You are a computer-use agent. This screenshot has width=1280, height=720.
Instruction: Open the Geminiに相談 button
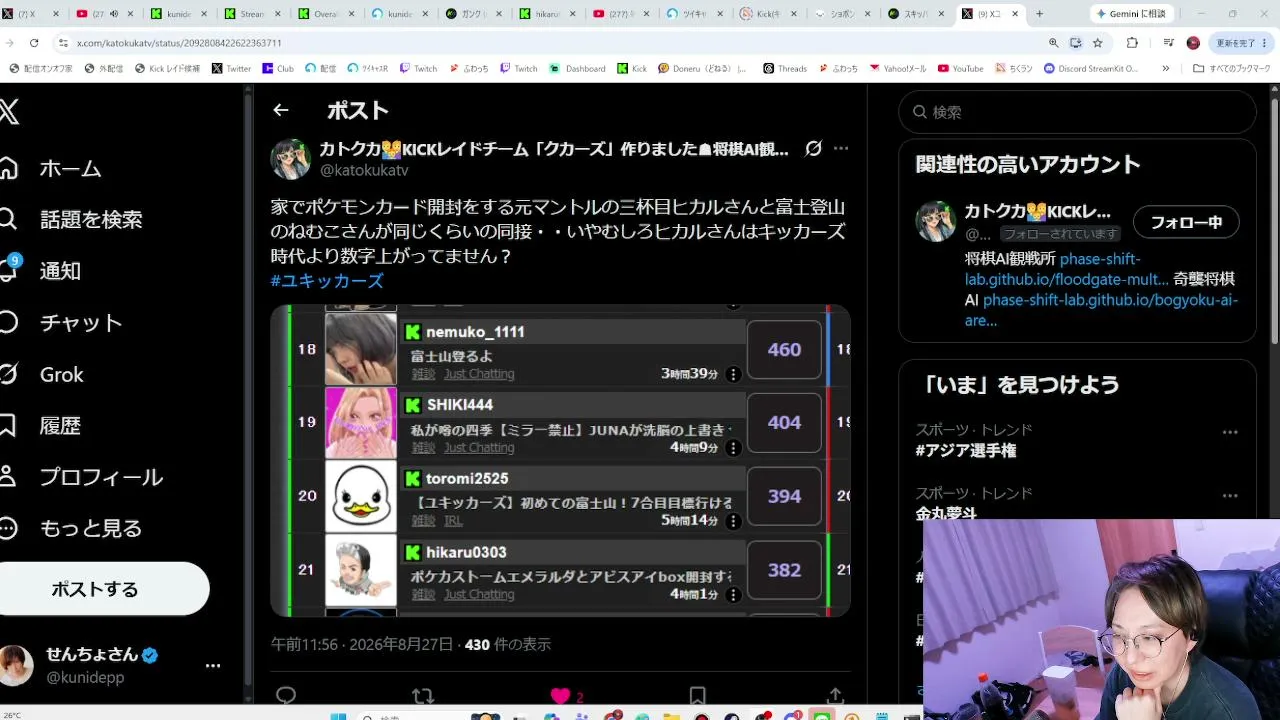click(x=1130, y=14)
